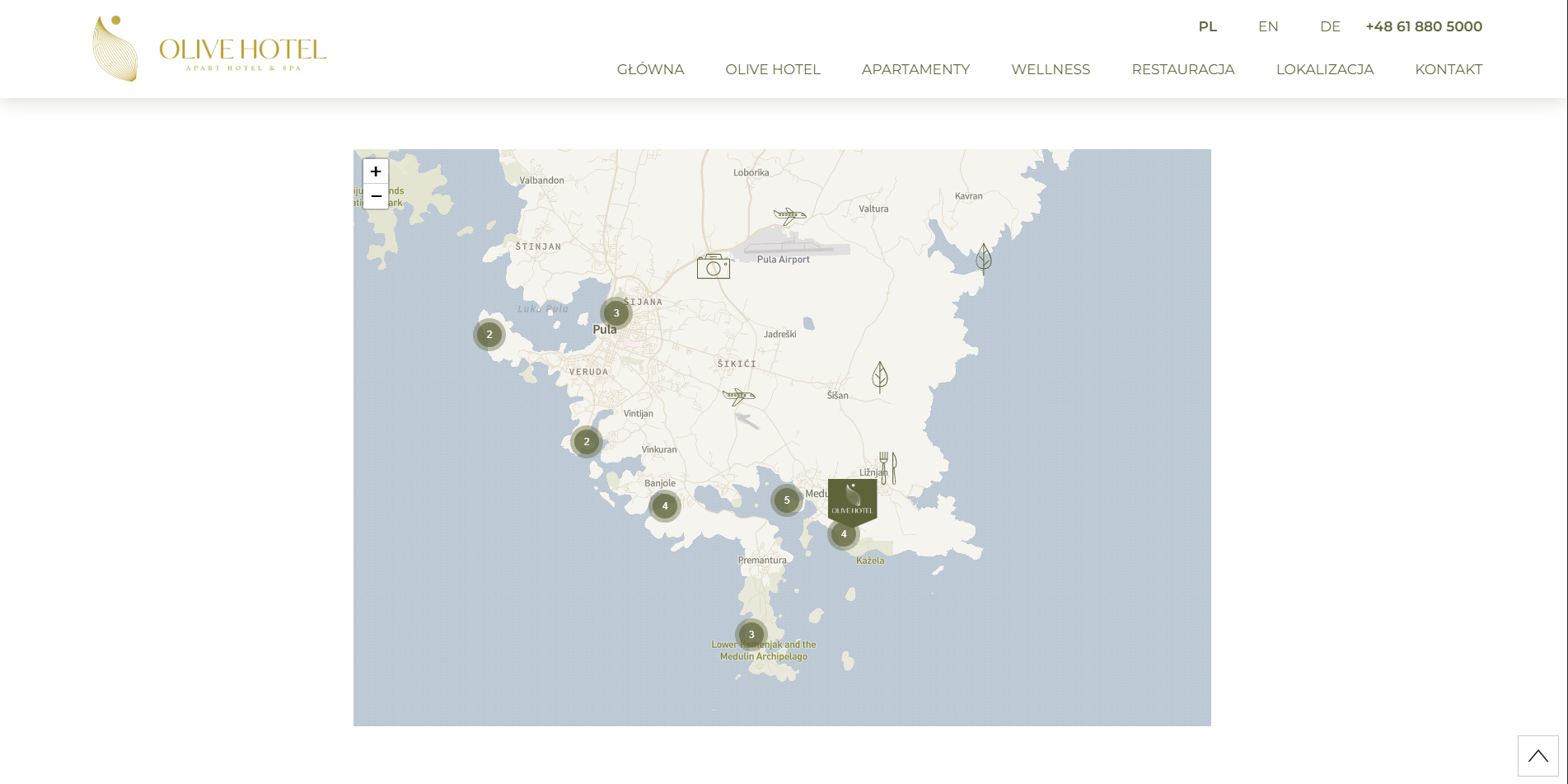Screen dimensions: 1568x784
Task: Click the map zoom in plus button
Action: (x=376, y=171)
